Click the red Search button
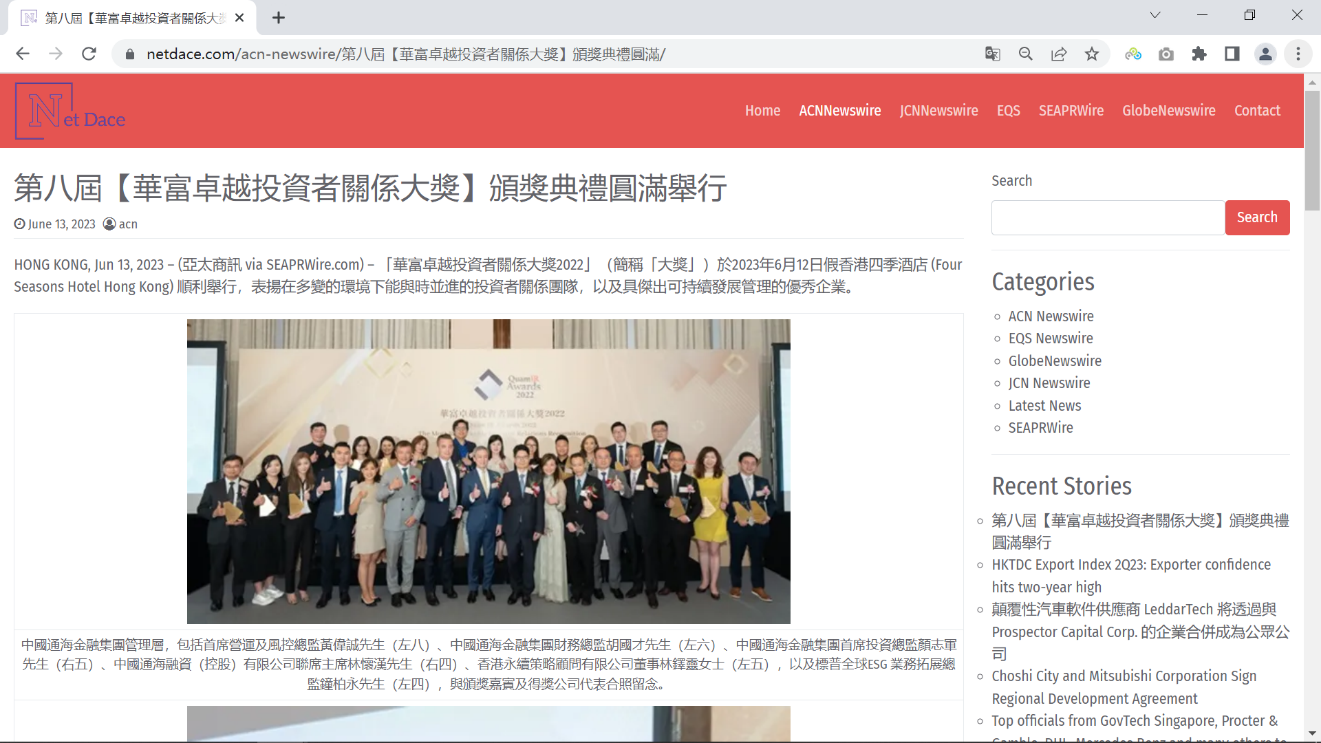1321x743 pixels. coord(1257,218)
